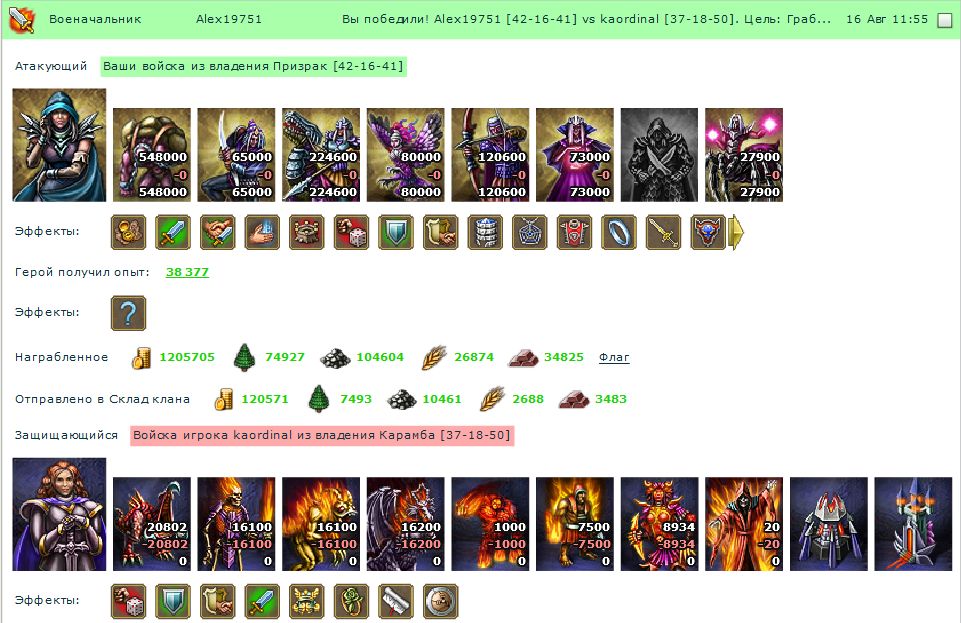Click the amulet effect icon in attacker effects

tap(529, 232)
